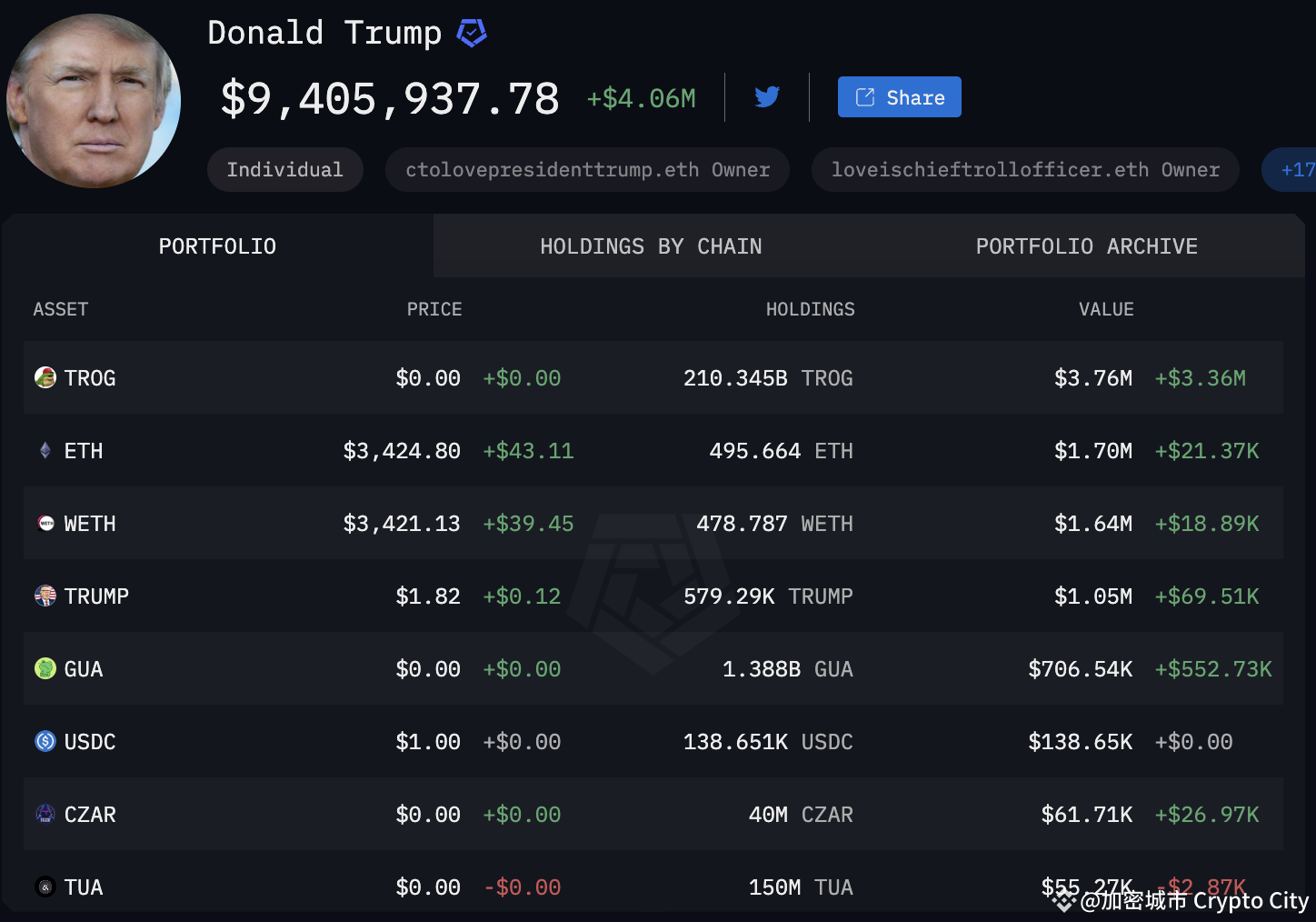Image resolution: width=1316 pixels, height=922 pixels.
Task: Sort by ASSET column header
Action: tap(61, 309)
